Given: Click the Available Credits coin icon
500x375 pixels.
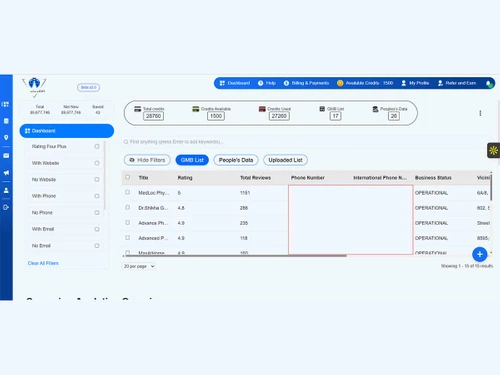Looking at the screenshot, I should pyautogui.click(x=340, y=83).
